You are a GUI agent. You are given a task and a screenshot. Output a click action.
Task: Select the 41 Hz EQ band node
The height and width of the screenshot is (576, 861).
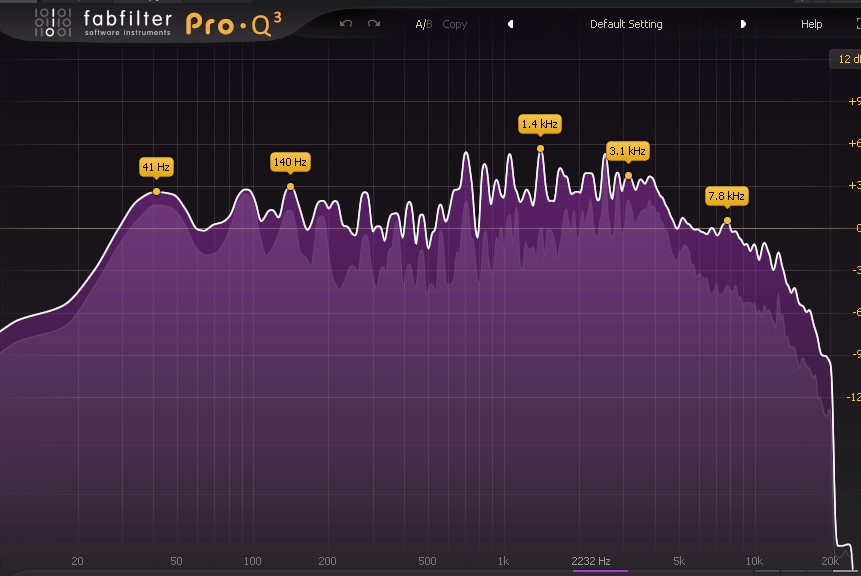(x=157, y=191)
